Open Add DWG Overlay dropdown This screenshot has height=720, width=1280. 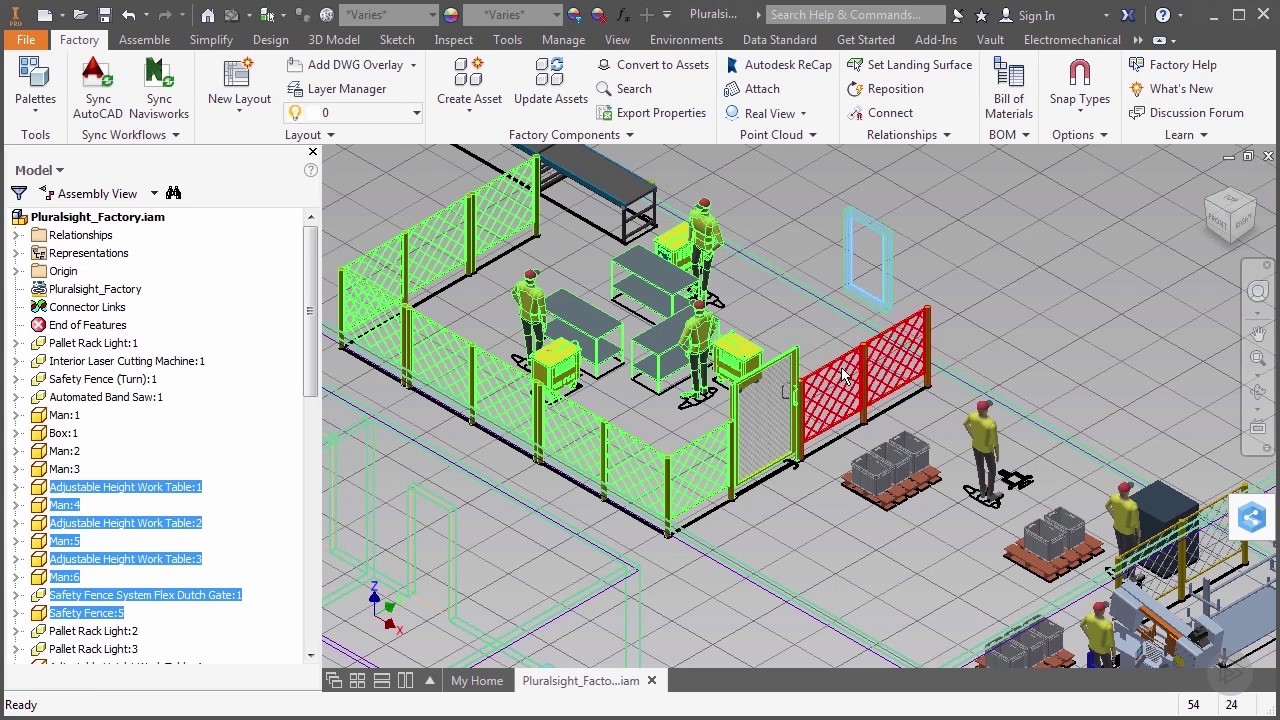413,65
